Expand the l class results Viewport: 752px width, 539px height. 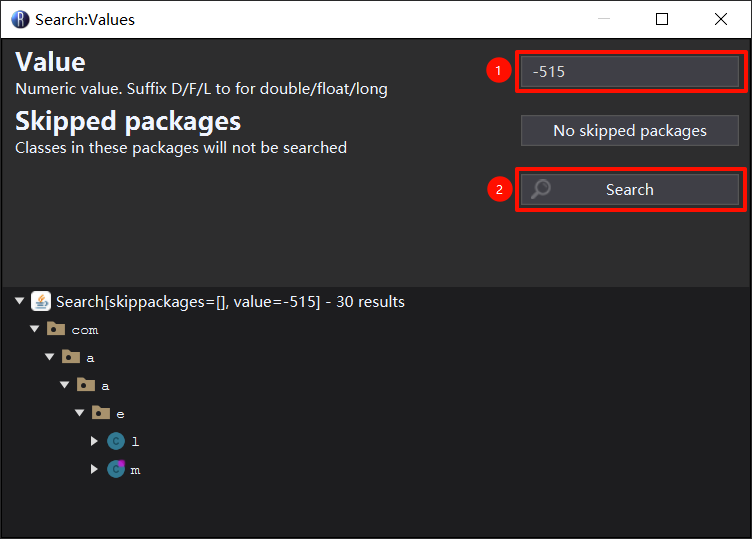pyautogui.click(x=95, y=441)
